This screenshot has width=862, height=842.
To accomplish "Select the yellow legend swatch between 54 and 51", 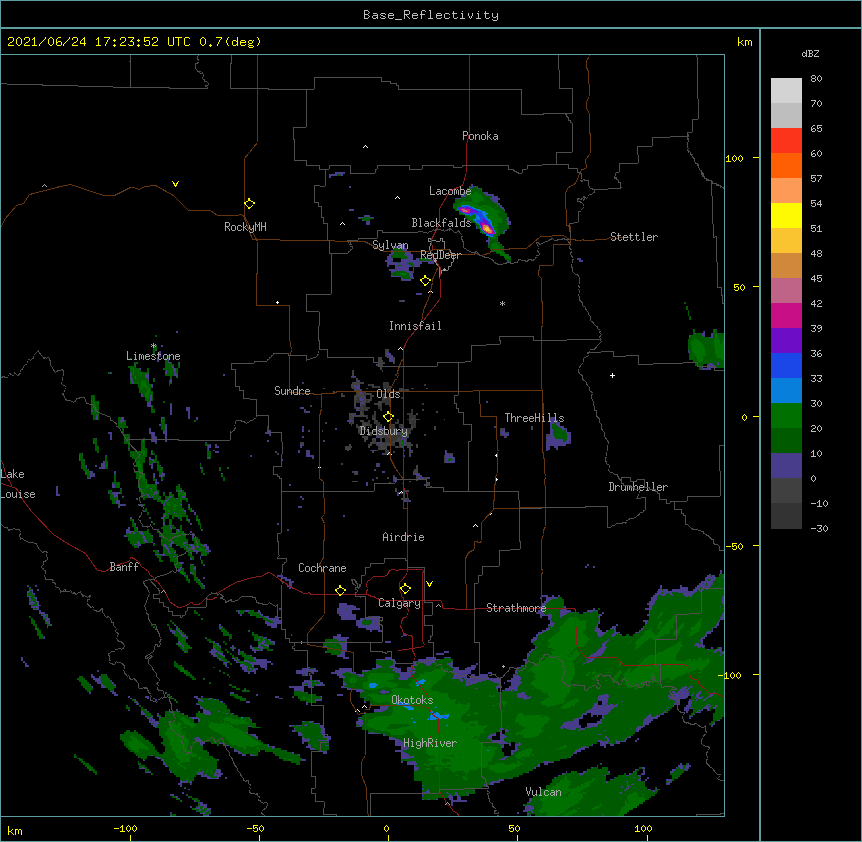I will 786,215.
